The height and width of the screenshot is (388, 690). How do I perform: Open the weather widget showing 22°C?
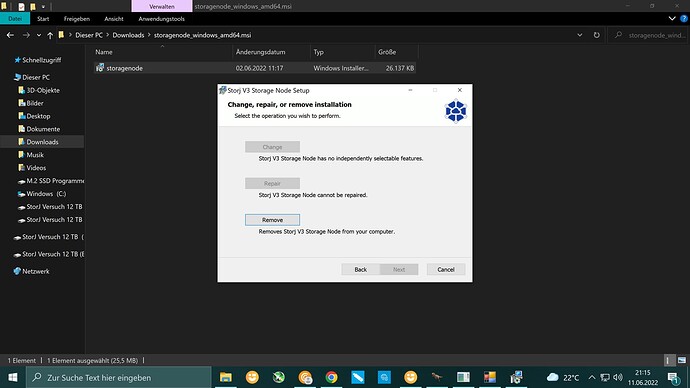(x=563, y=377)
